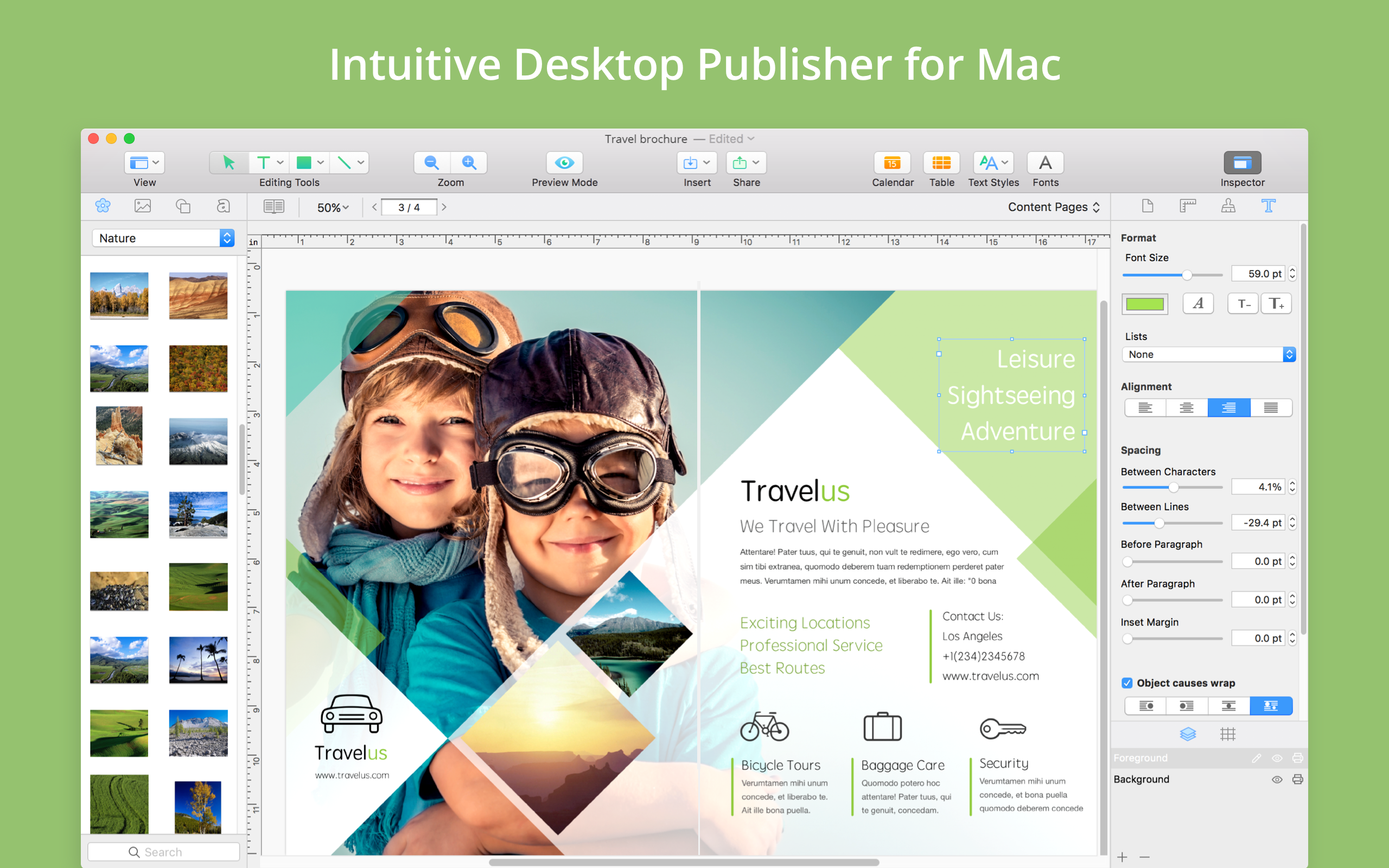The width and height of the screenshot is (1389, 868).
Task: Toggle printing for the Foreground layer
Action: coord(1298,758)
